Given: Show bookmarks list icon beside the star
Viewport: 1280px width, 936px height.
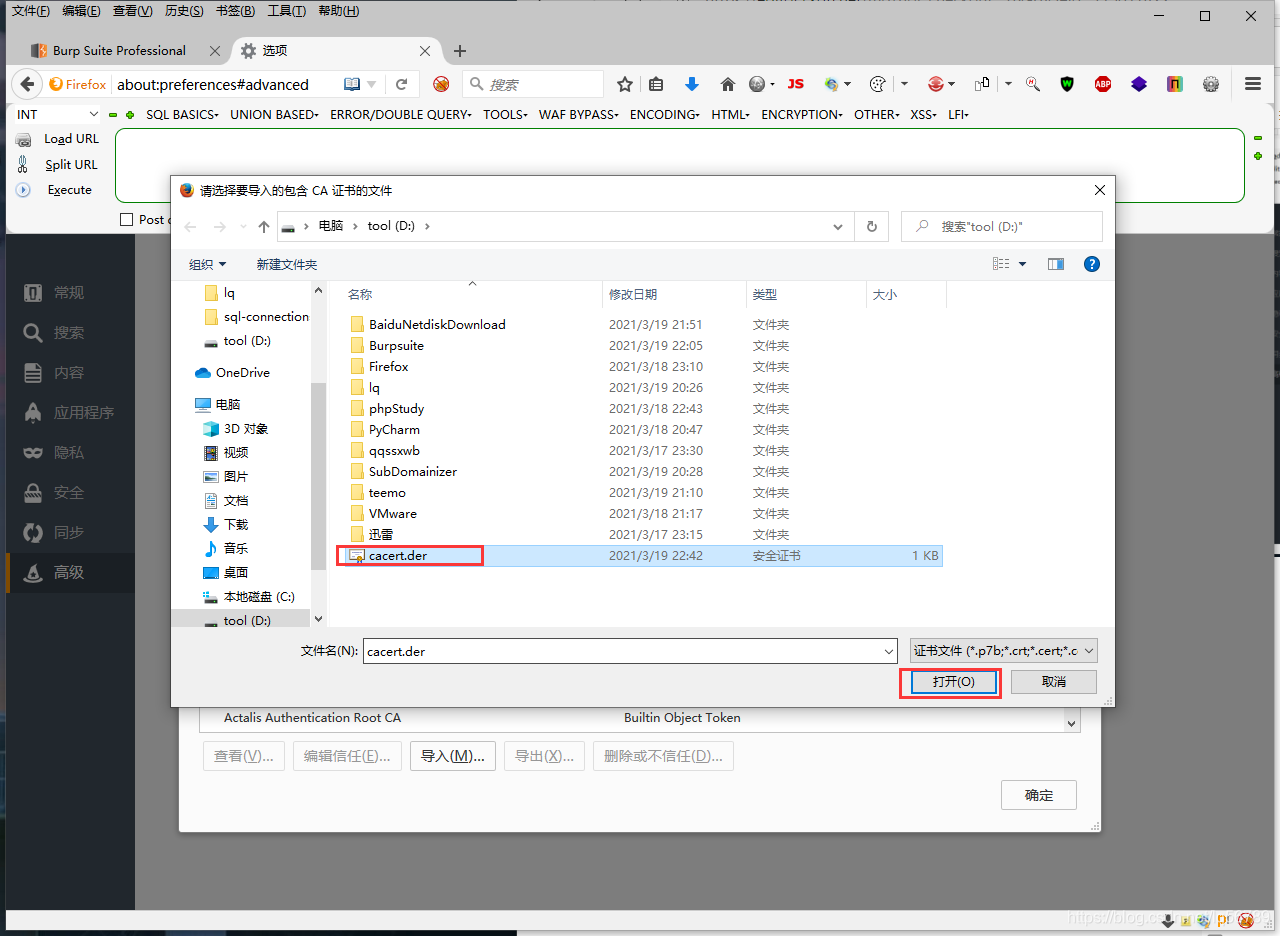Looking at the screenshot, I should click(656, 85).
